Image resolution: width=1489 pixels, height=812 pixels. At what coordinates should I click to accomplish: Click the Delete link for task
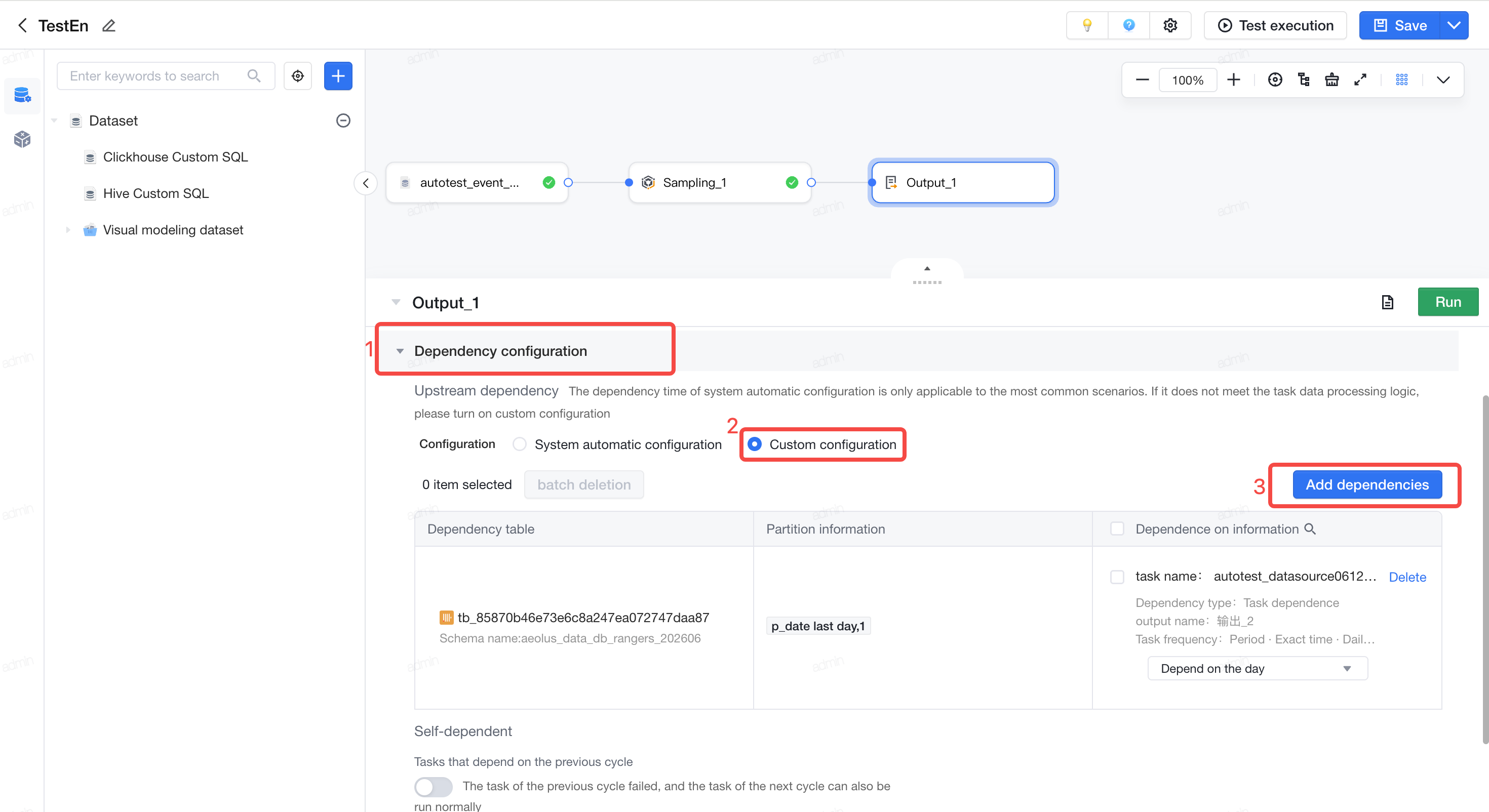pos(1407,576)
